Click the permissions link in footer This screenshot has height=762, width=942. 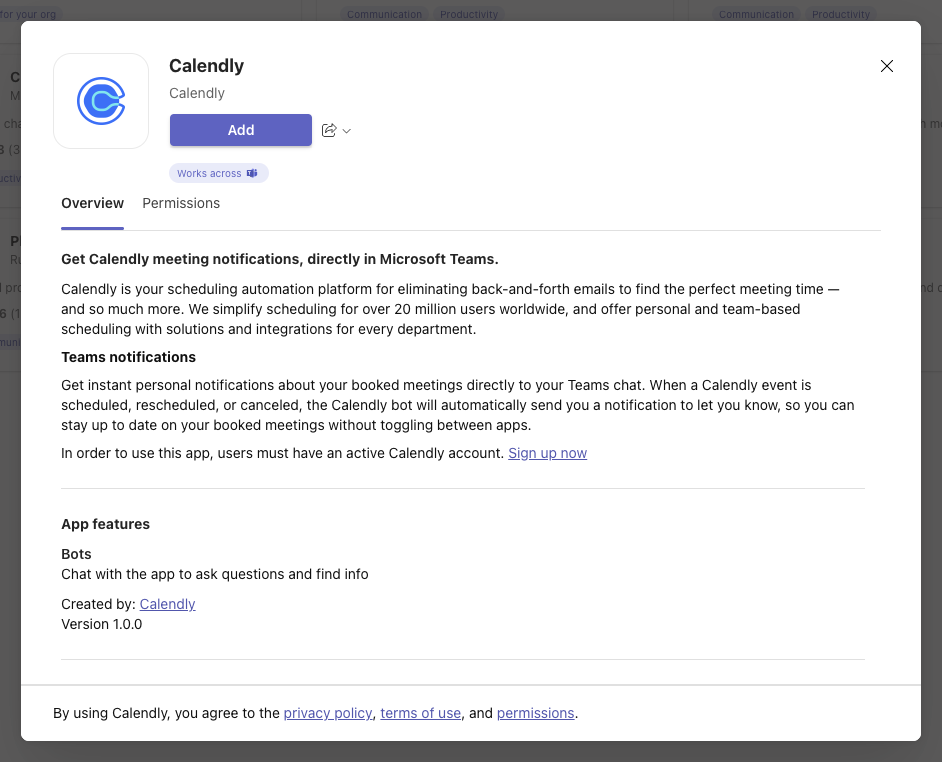tap(535, 713)
